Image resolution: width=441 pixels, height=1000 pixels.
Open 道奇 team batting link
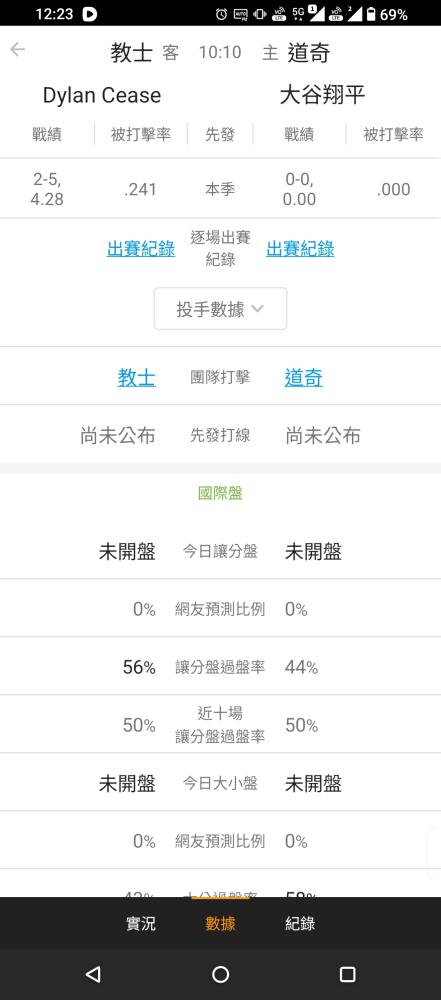[304, 378]
